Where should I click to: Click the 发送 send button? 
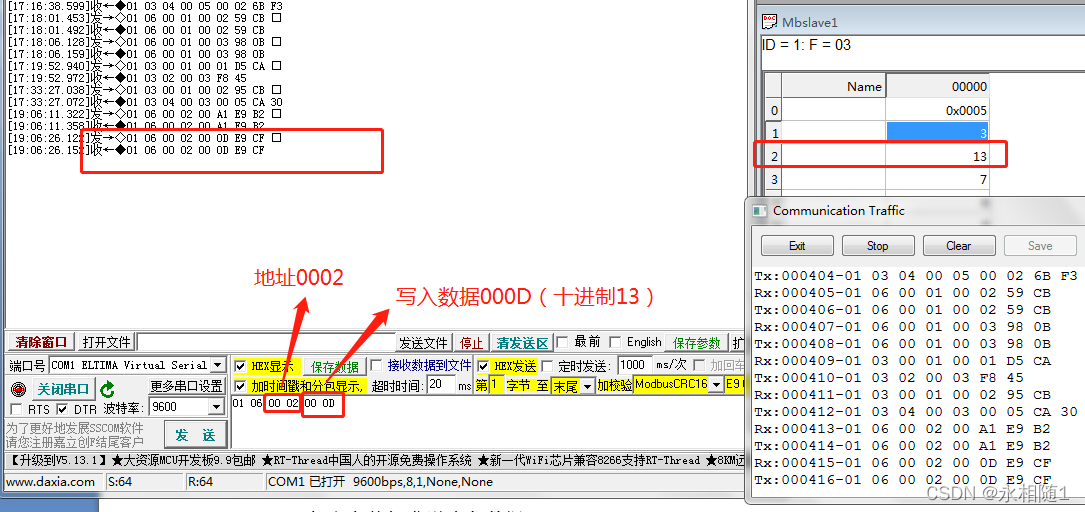[x=195, y=435]
